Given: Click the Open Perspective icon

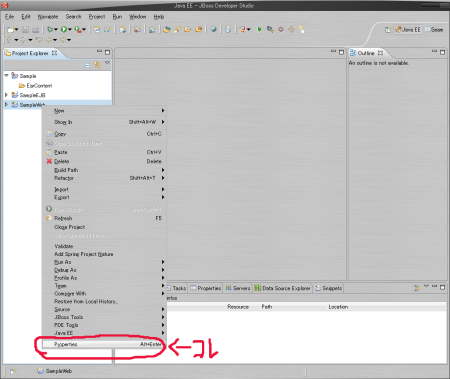Looking at the screenshot, I should tap(388, 30).
